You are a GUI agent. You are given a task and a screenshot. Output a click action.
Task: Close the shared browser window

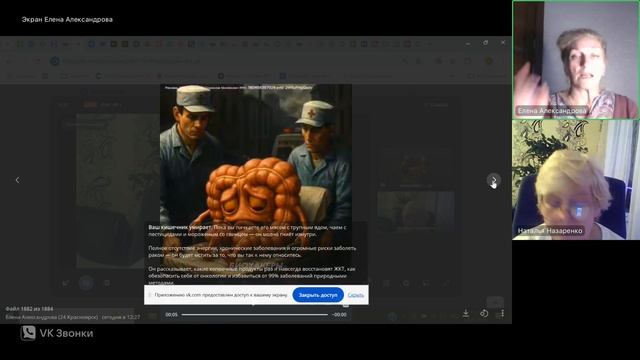point(503,42)
